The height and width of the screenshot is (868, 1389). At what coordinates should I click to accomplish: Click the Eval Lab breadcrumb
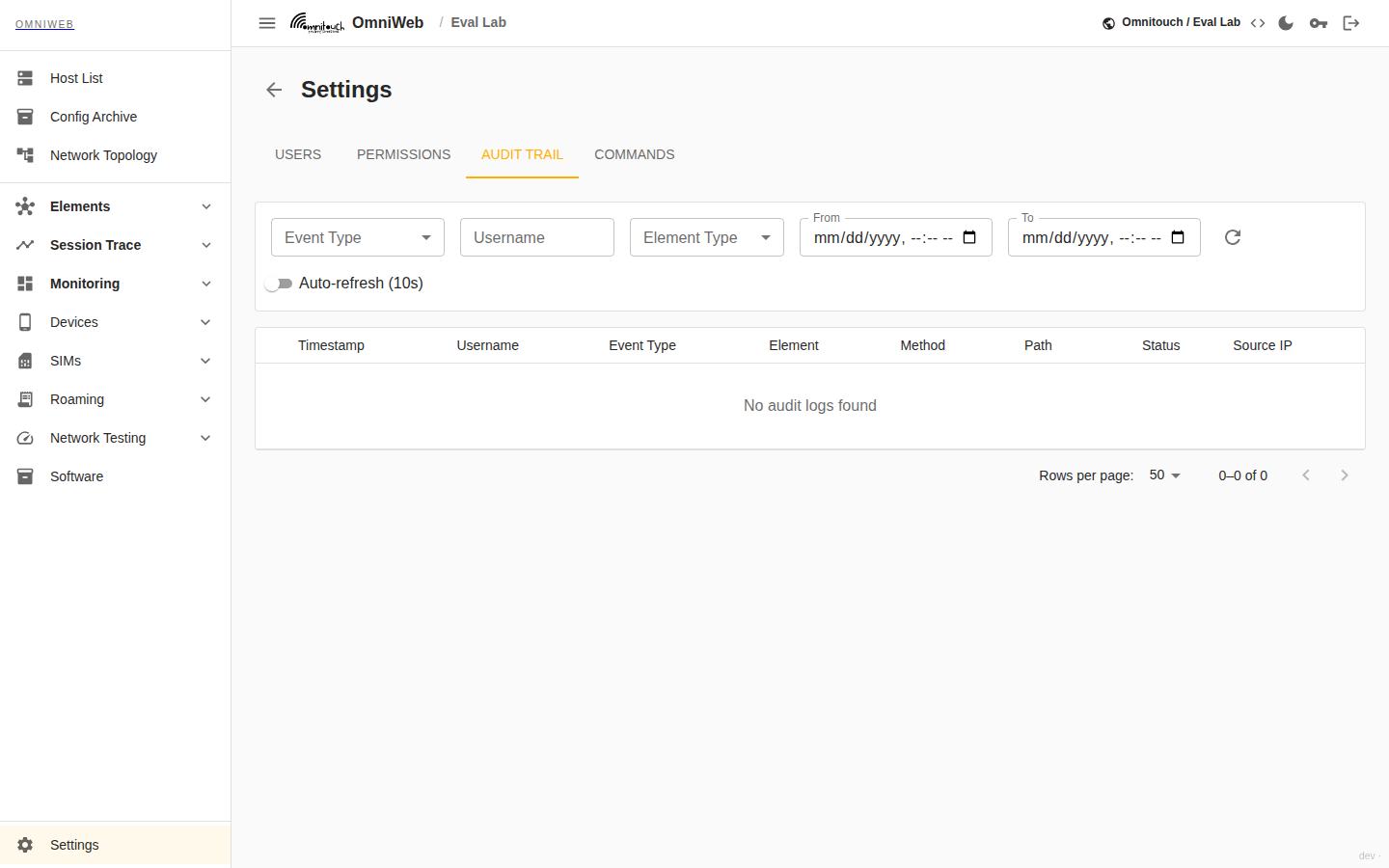pos(478,22)
